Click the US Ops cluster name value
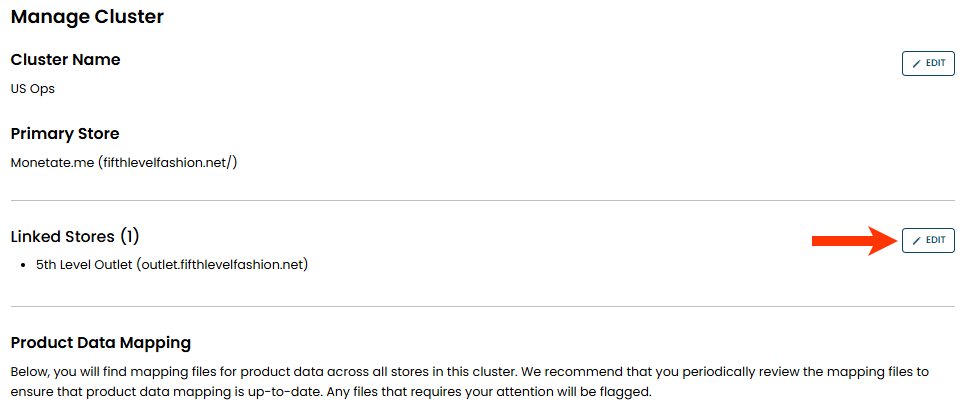The height and width of the screenshot is (403, 969). [x=32, y=88]
